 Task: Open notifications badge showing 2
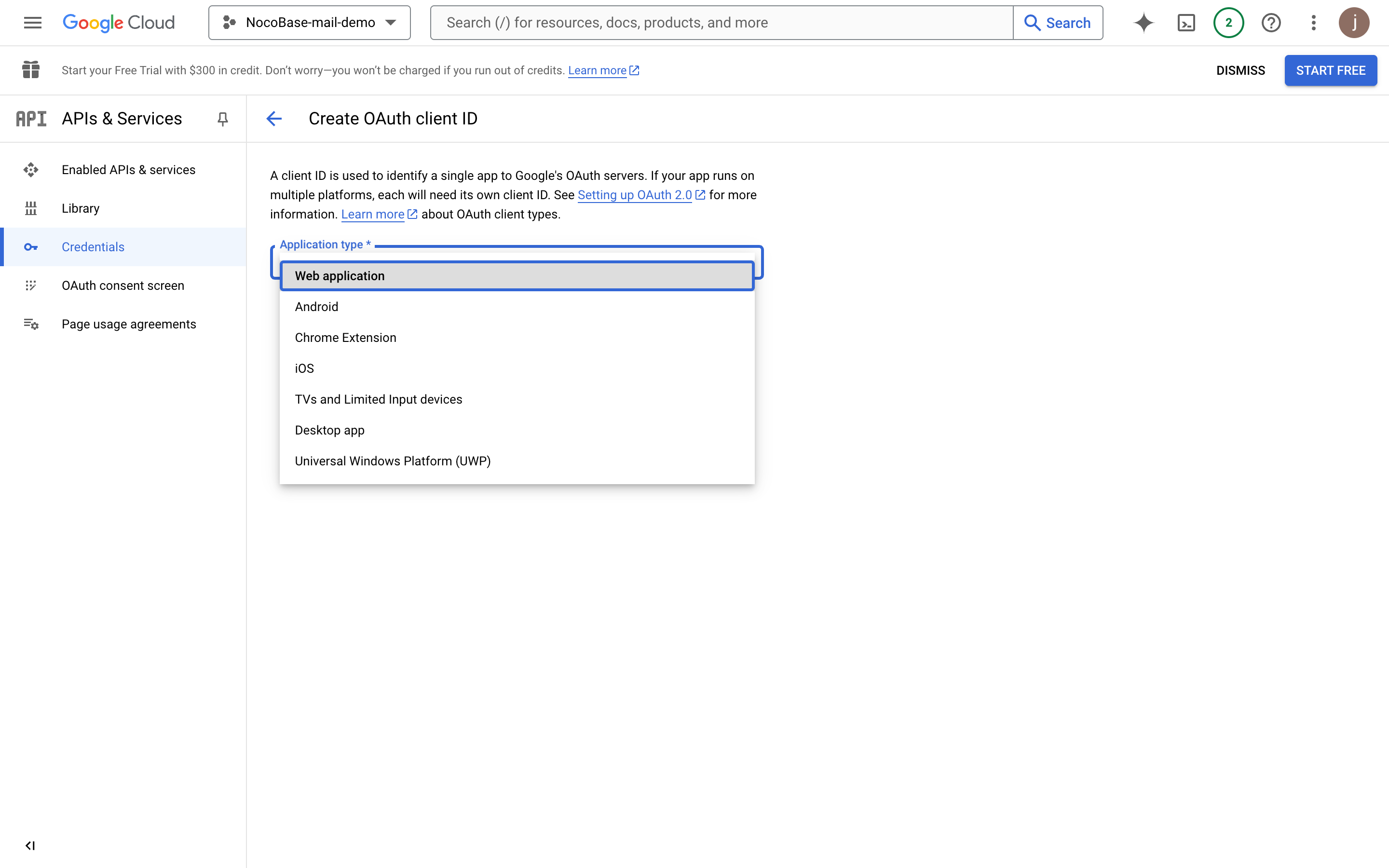click(1228, 22)
